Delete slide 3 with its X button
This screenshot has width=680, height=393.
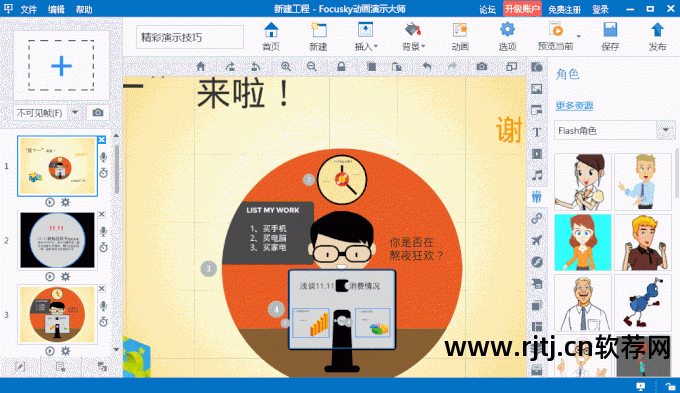101,288
